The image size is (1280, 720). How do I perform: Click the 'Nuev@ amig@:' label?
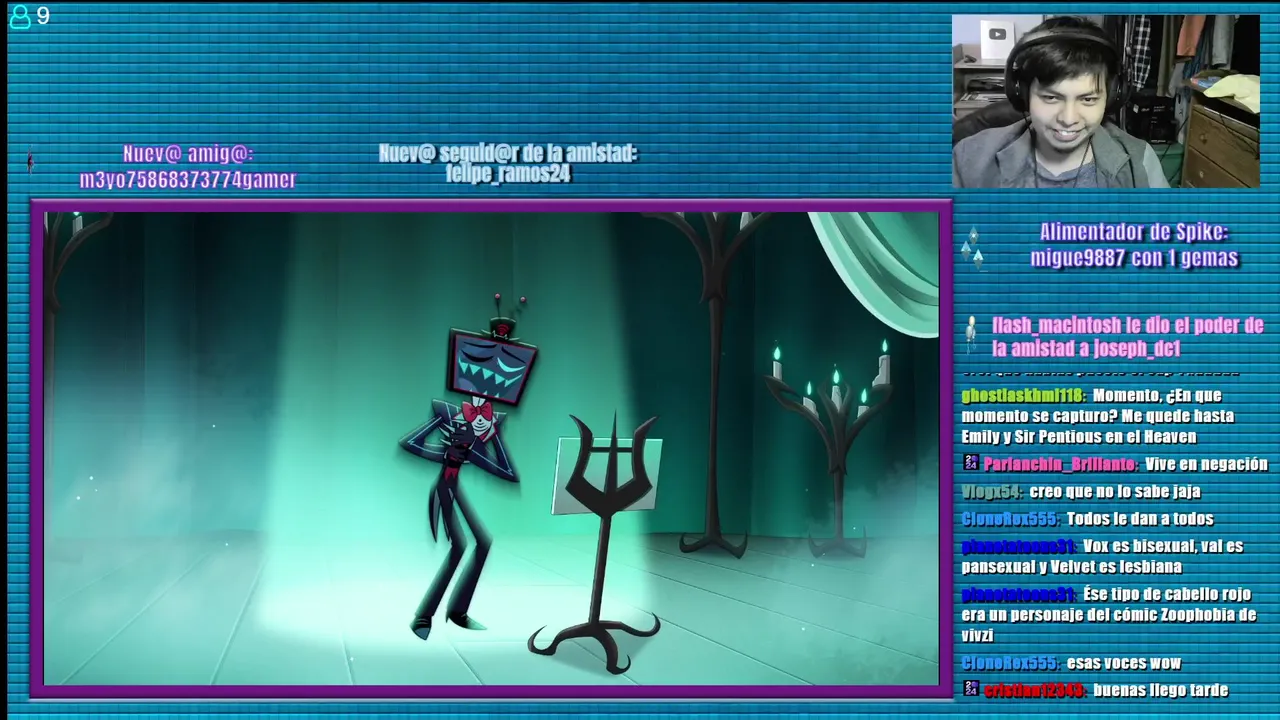click(x=188, y=154)
